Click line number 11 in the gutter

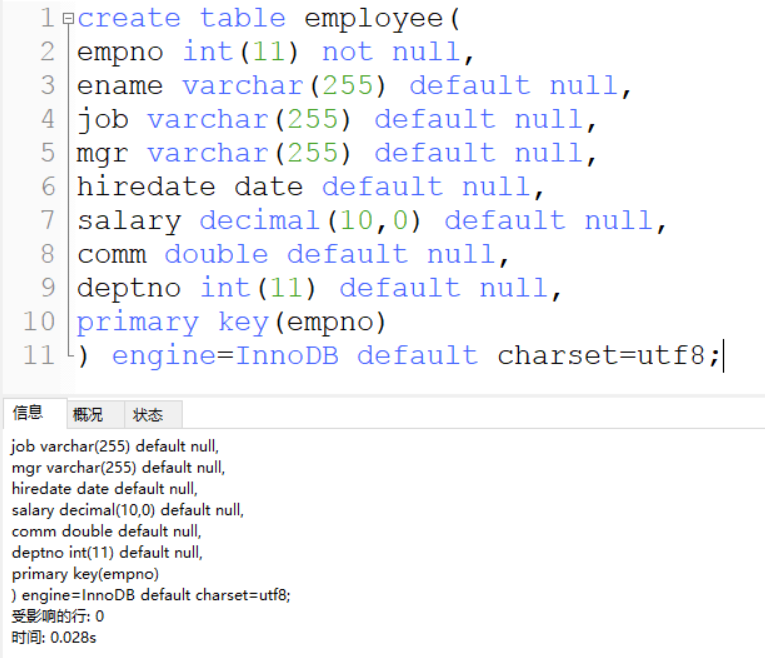click(x=39, y=356)
